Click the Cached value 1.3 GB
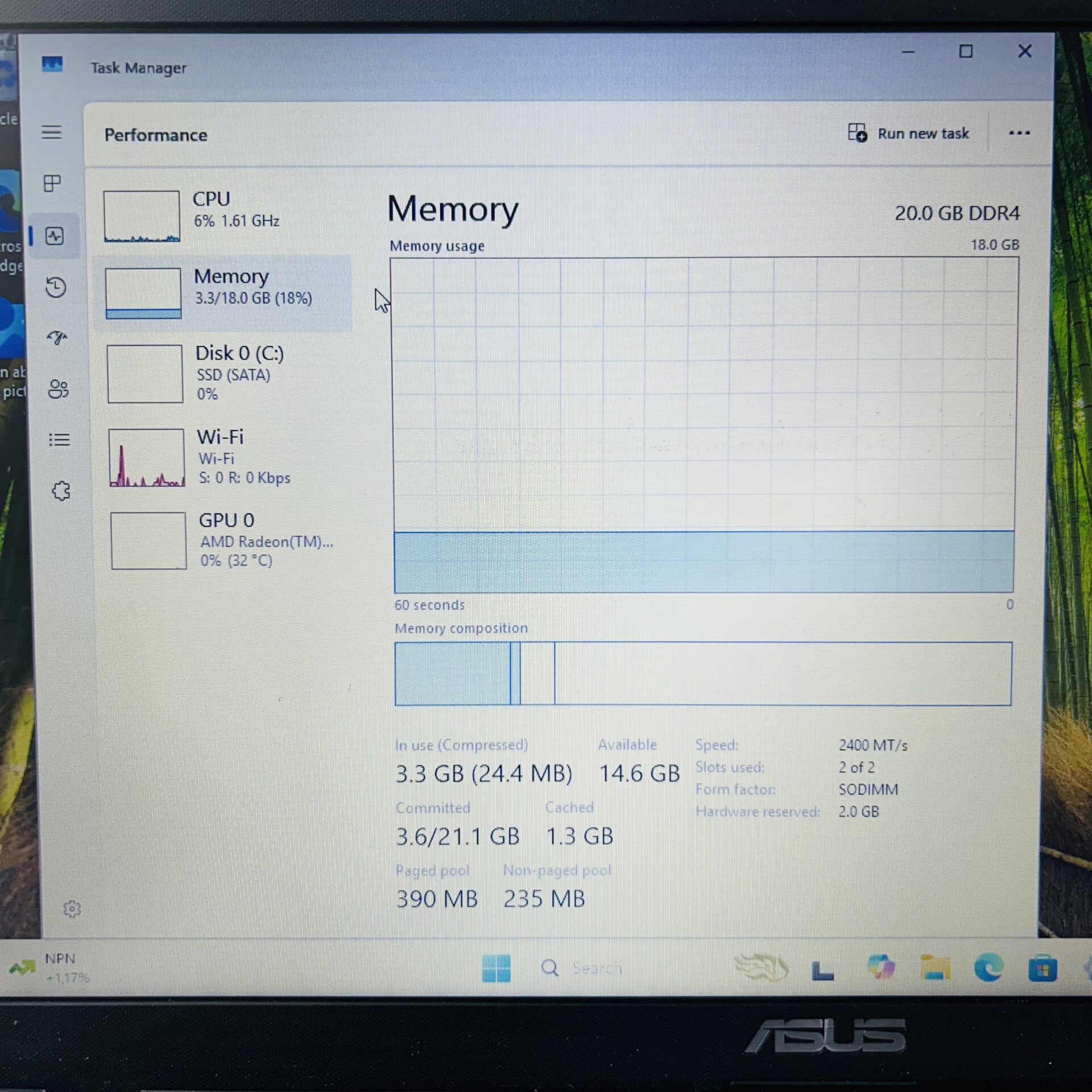Screen dimensions: 1092x1092 (580, 837)
